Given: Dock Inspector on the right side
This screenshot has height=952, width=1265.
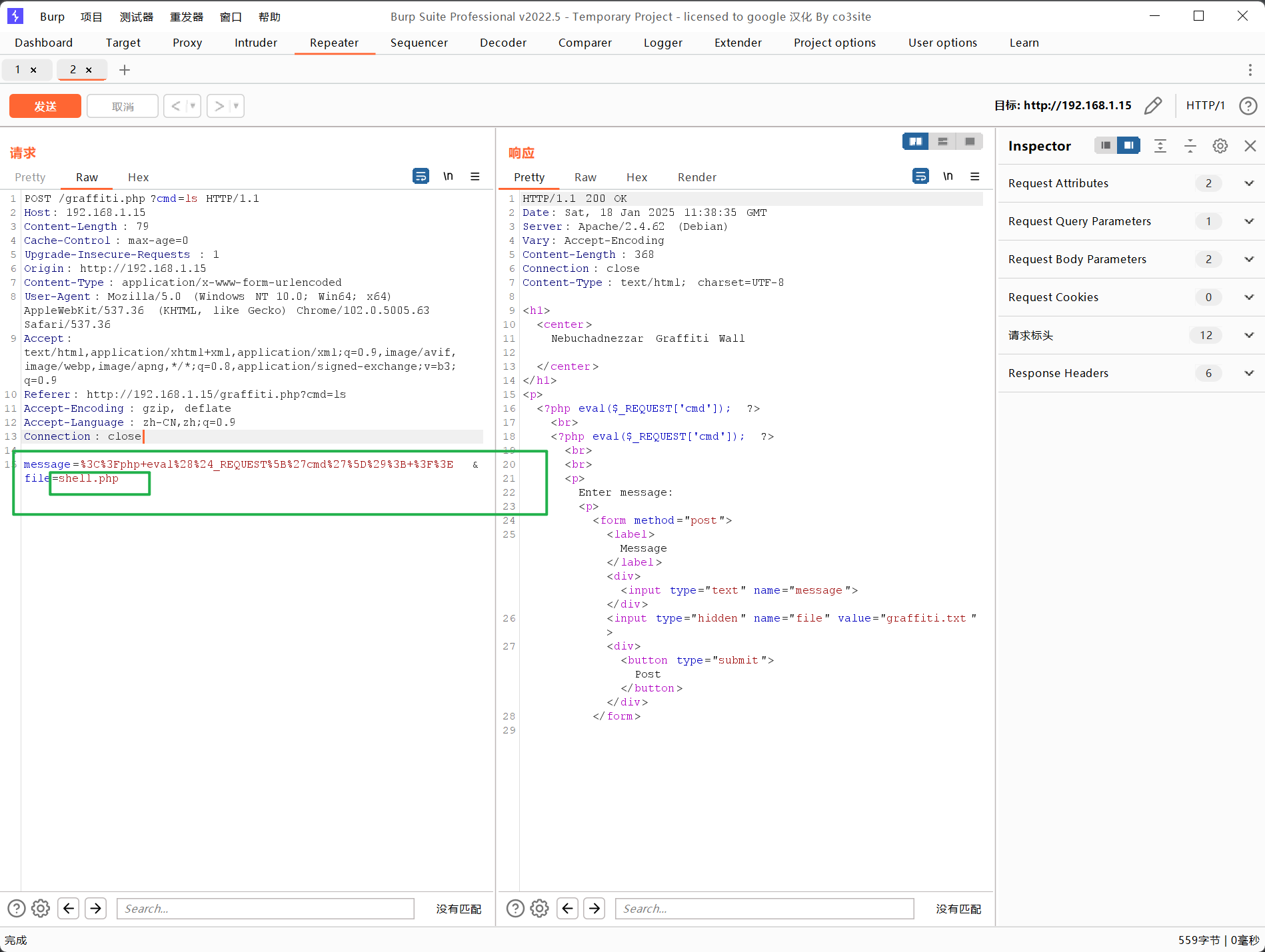Looking at the screenshot, I should point(1128,145).
